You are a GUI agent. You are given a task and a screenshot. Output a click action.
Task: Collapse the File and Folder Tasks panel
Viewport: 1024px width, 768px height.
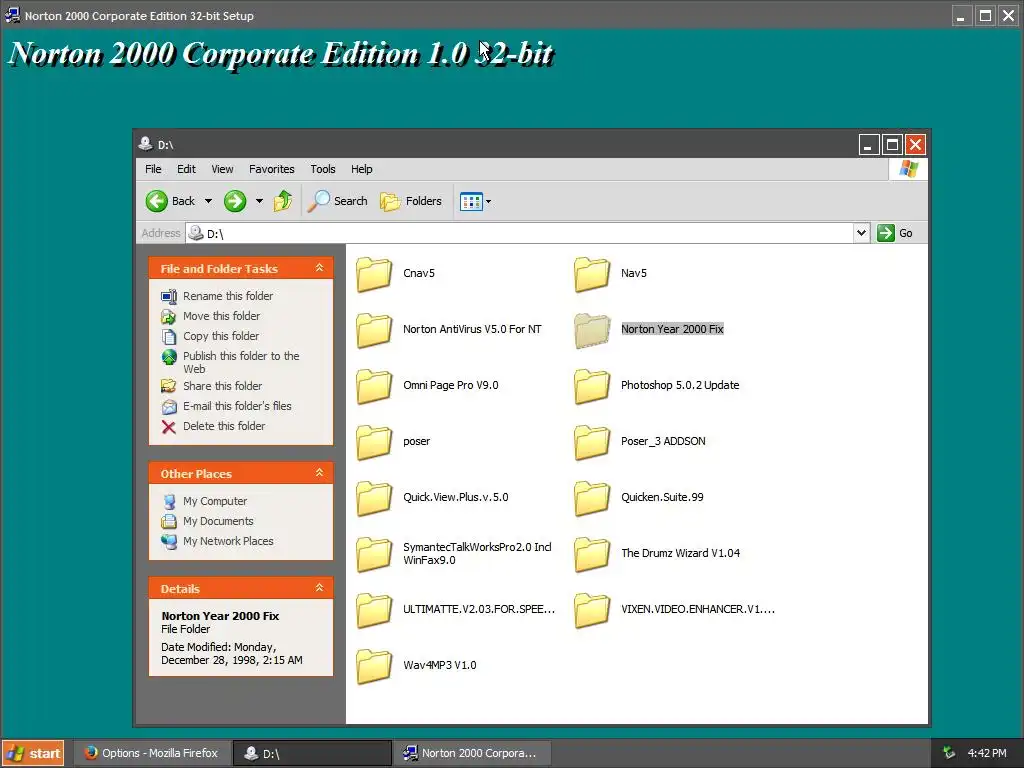pyautogui.click(x=319, y=268)
